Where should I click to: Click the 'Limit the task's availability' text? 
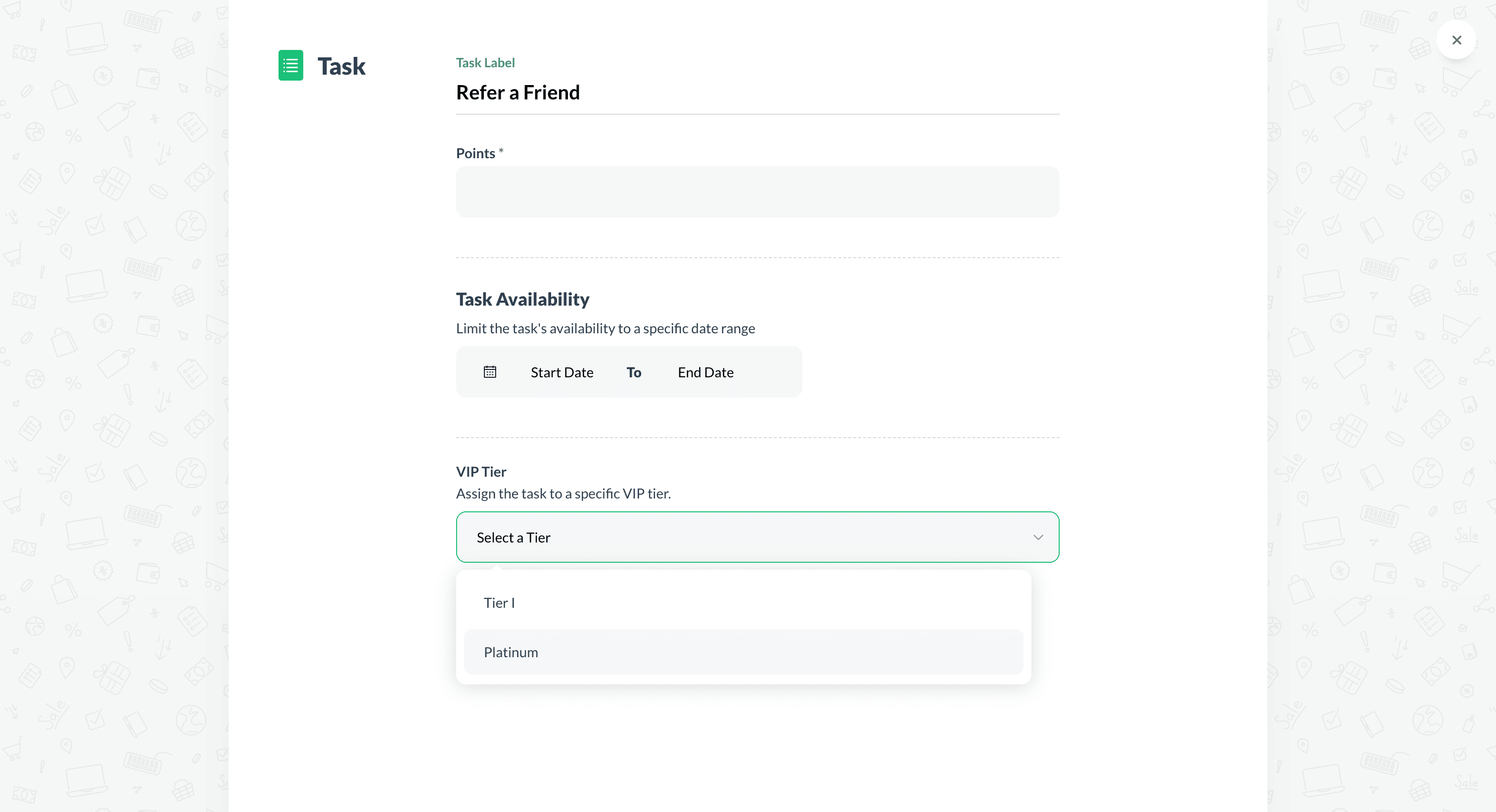605,328
